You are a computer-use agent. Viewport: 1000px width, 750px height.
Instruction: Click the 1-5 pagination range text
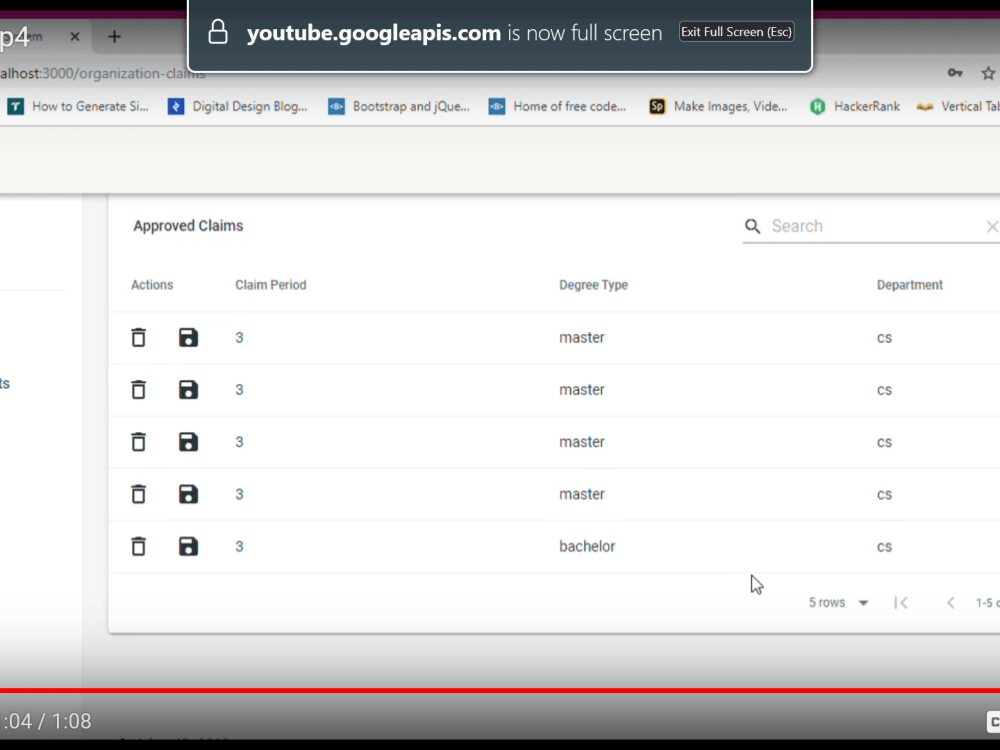point(987,603)
